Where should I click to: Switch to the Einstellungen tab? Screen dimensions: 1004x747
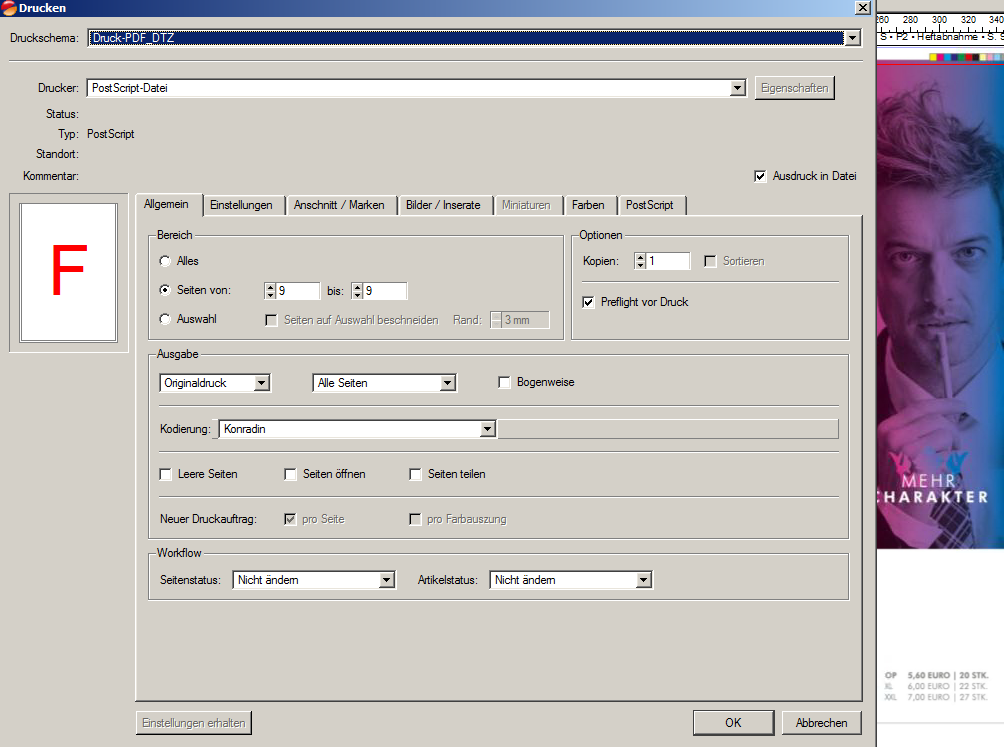(241, 205)
